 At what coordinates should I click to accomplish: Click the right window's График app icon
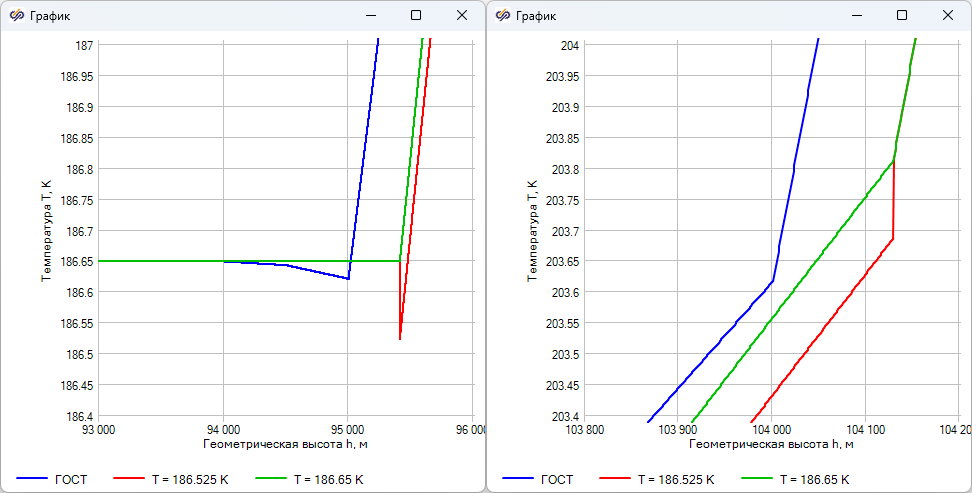click(502, 16)
